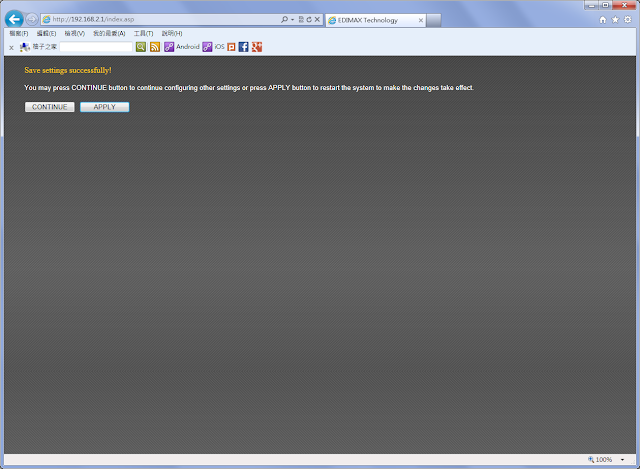Click the Android link icon
This screenshot has height=469, width=640.
pos(169,47)
